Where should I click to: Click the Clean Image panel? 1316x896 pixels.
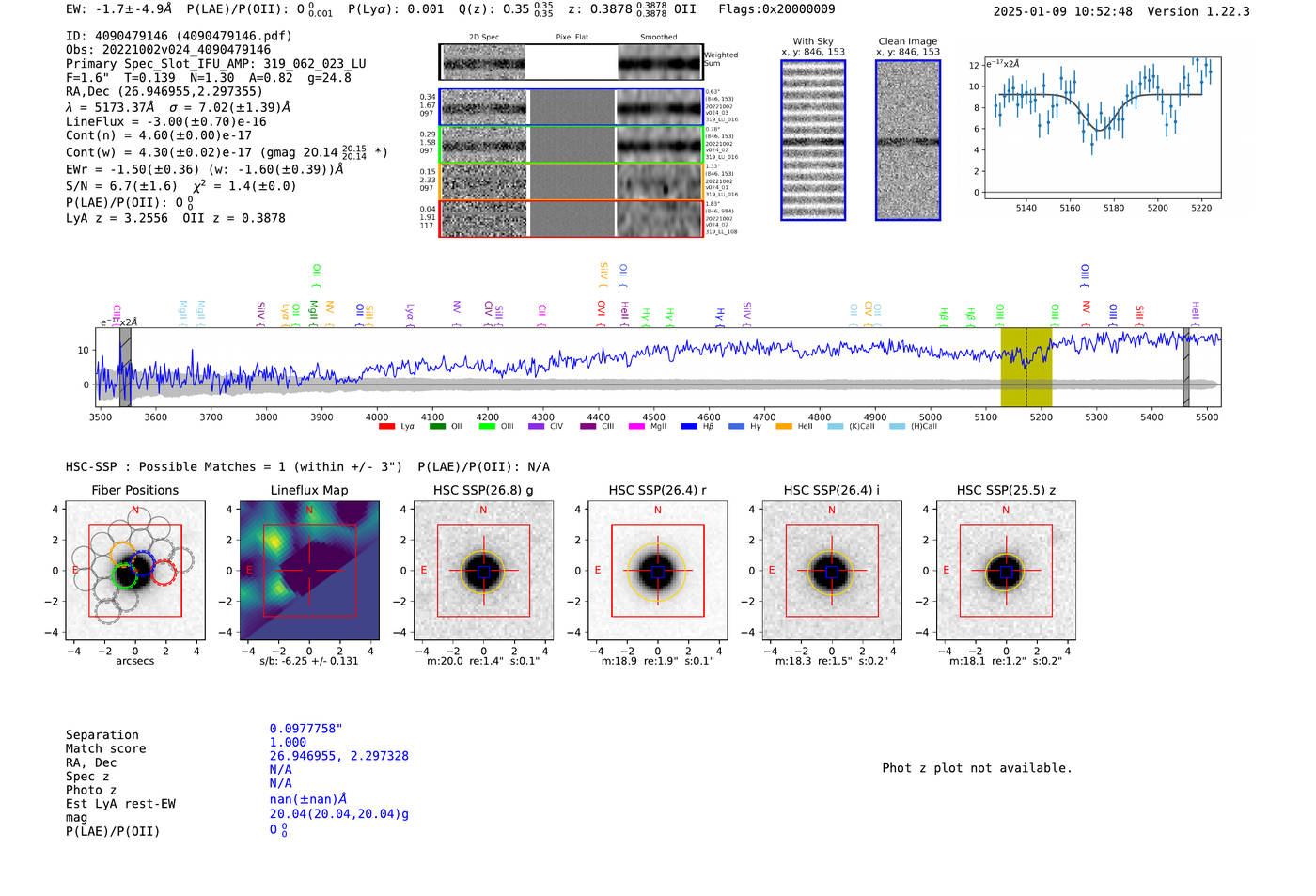coord(908,140)
